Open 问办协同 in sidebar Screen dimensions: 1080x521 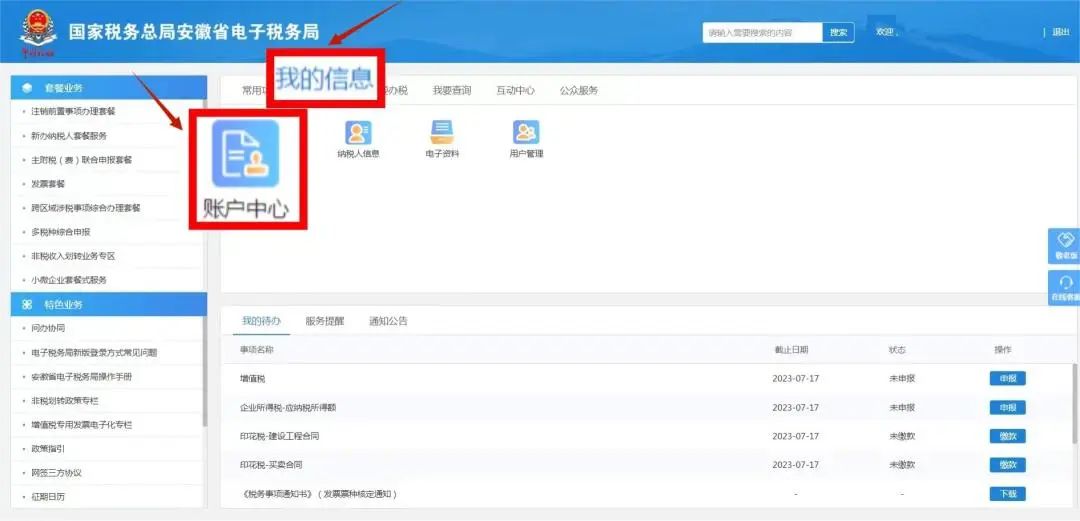(x=48, y=329)
